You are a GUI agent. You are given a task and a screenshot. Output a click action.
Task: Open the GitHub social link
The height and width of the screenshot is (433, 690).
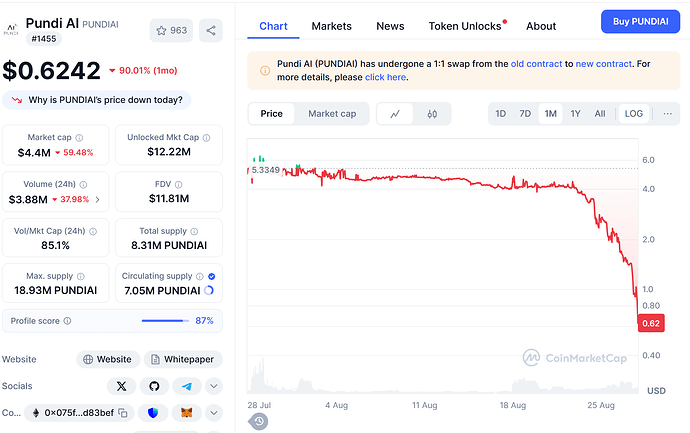coord(154,386)
